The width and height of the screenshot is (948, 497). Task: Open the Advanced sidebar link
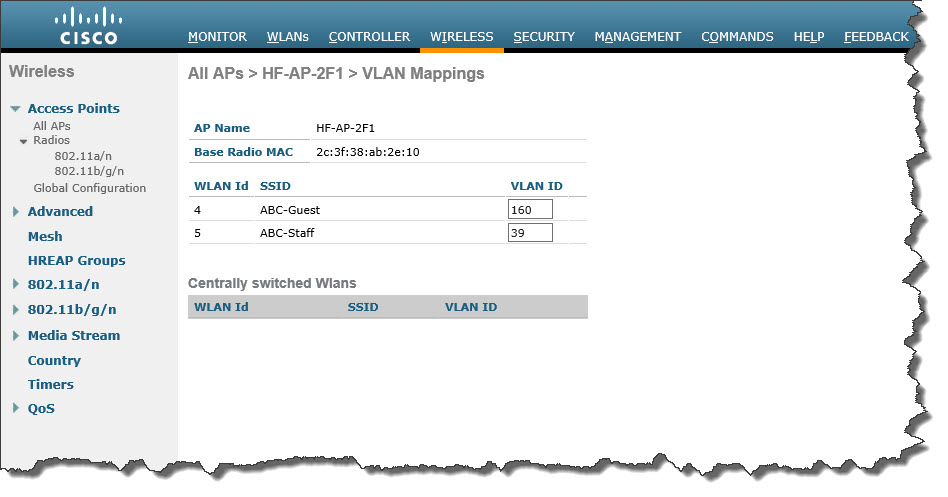pyautogui.click(x=60, y=212)
